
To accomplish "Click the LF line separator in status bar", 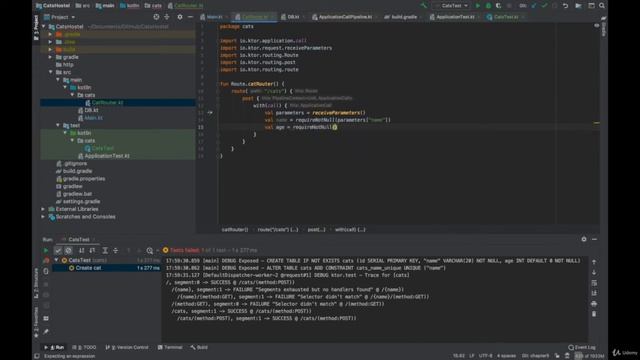I will (x=472, y=356).
